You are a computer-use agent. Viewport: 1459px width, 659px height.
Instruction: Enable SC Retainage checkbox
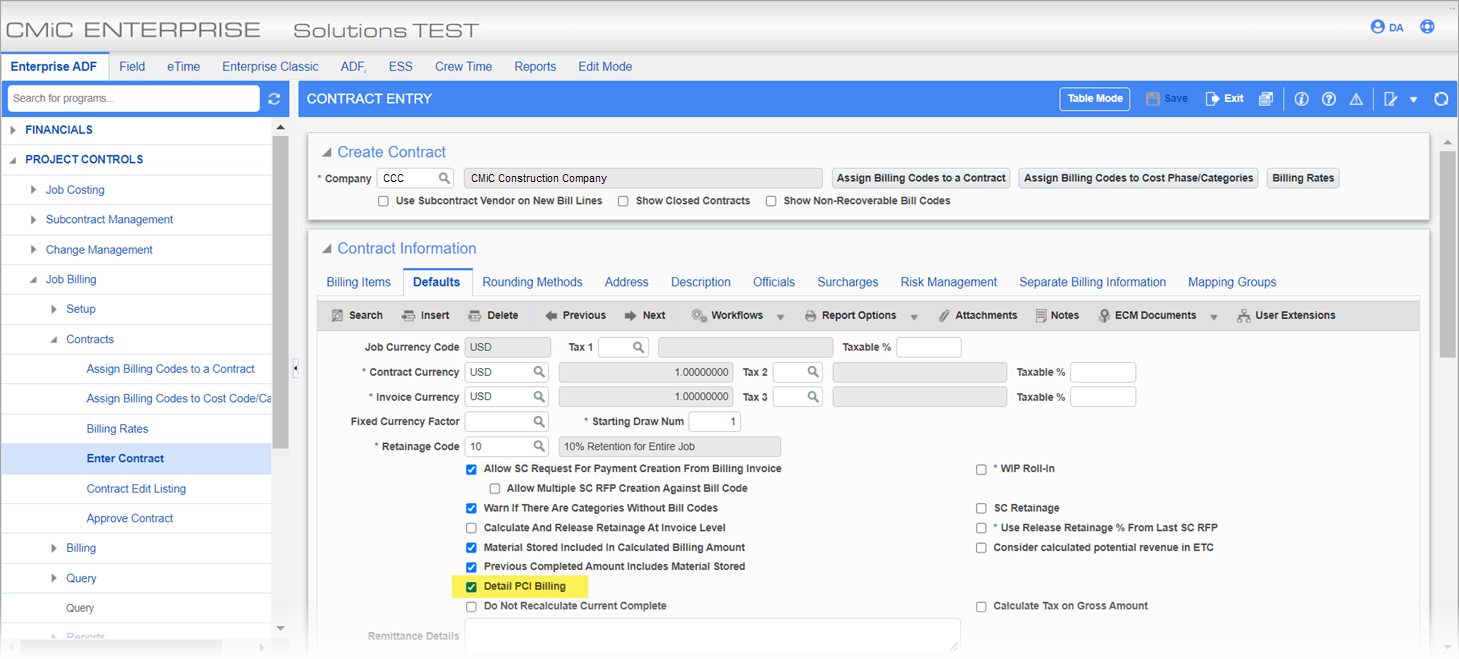[x=981, y=509]
